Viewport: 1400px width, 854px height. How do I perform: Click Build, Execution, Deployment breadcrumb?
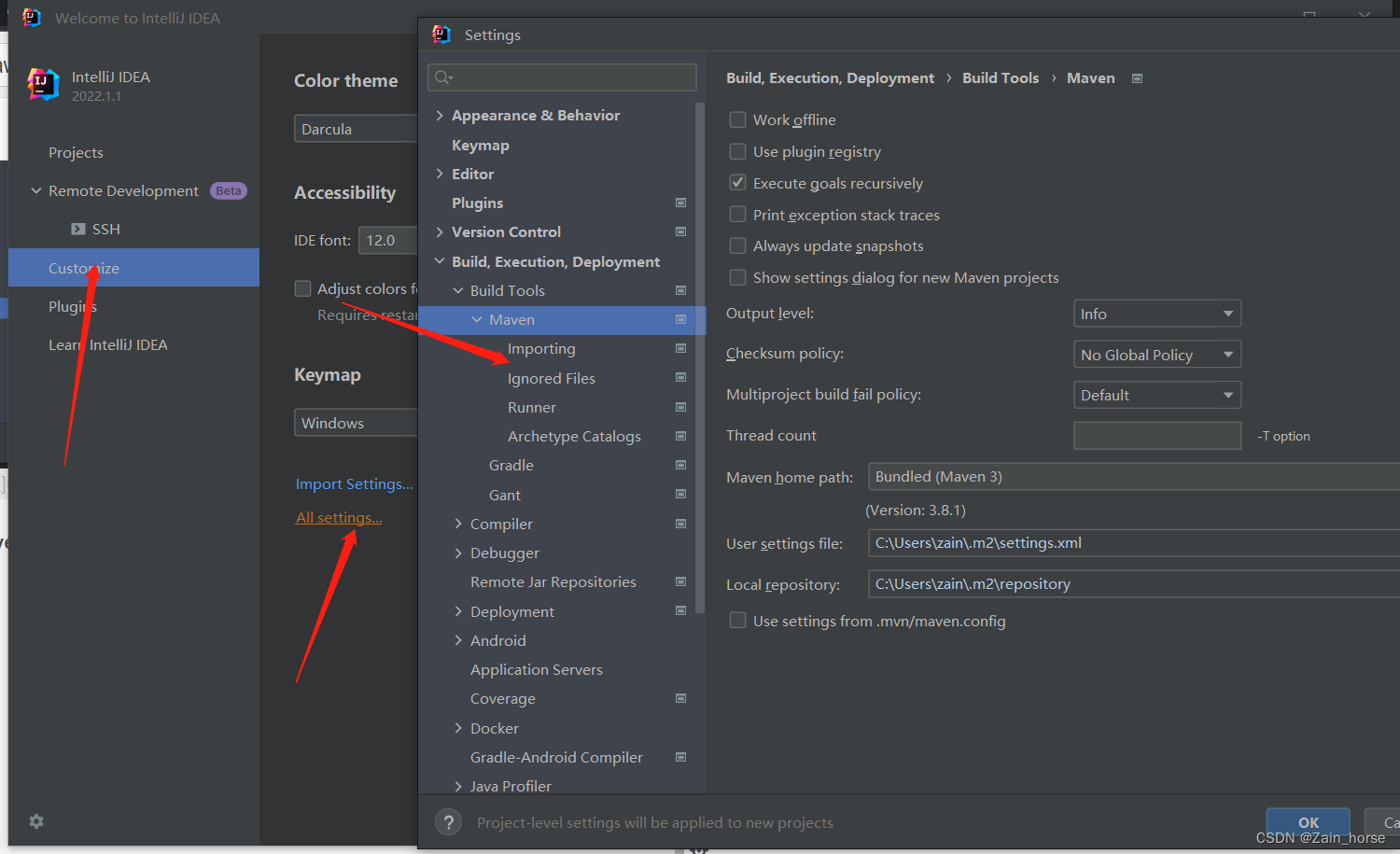[830, 77]
